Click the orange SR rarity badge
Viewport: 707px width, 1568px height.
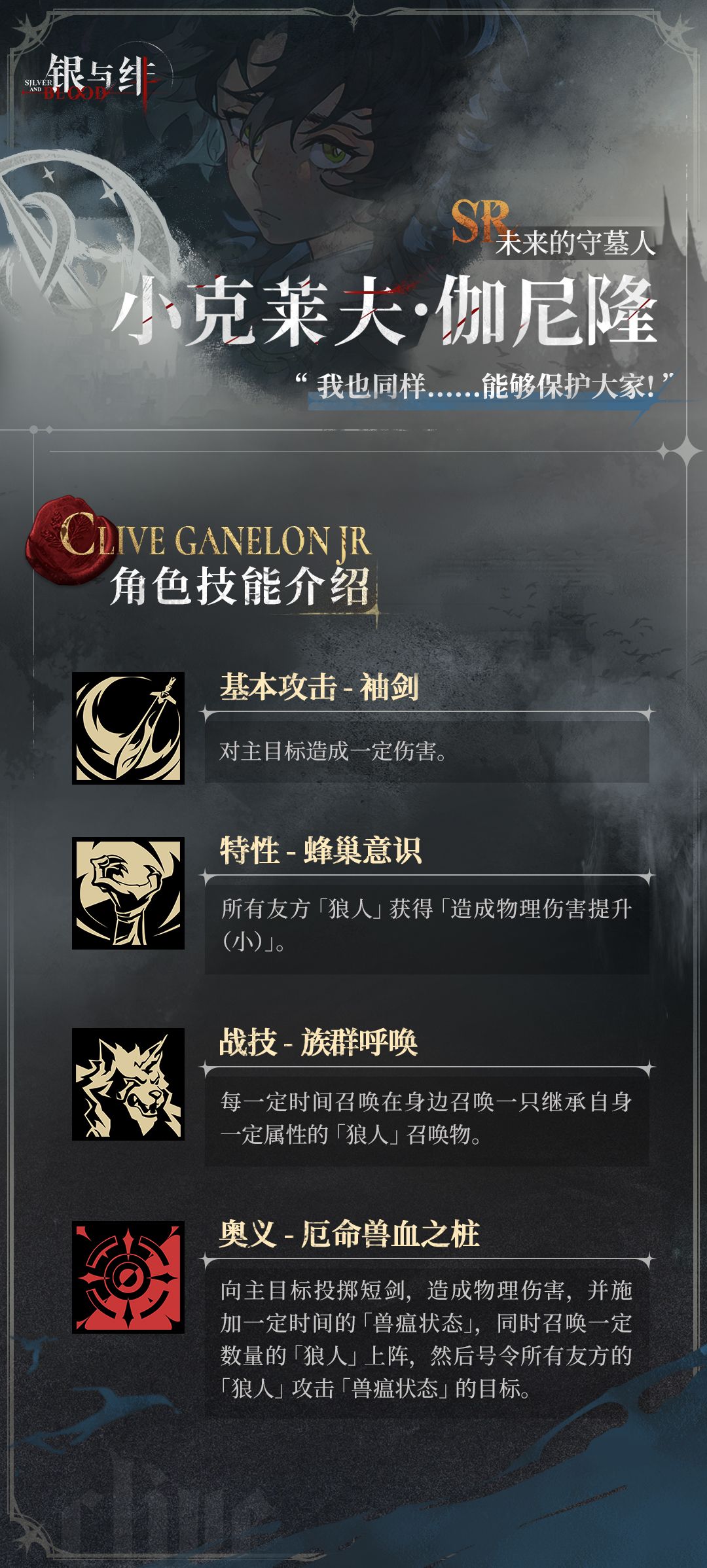479,221
